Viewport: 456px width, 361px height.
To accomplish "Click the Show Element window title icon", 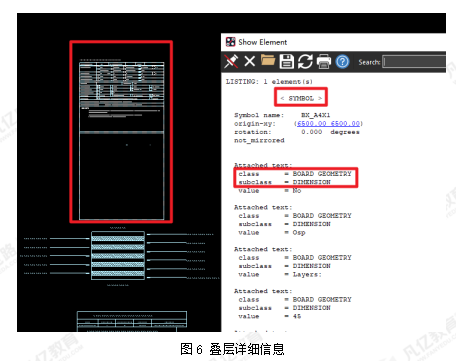I will click(x=230, y=42).
